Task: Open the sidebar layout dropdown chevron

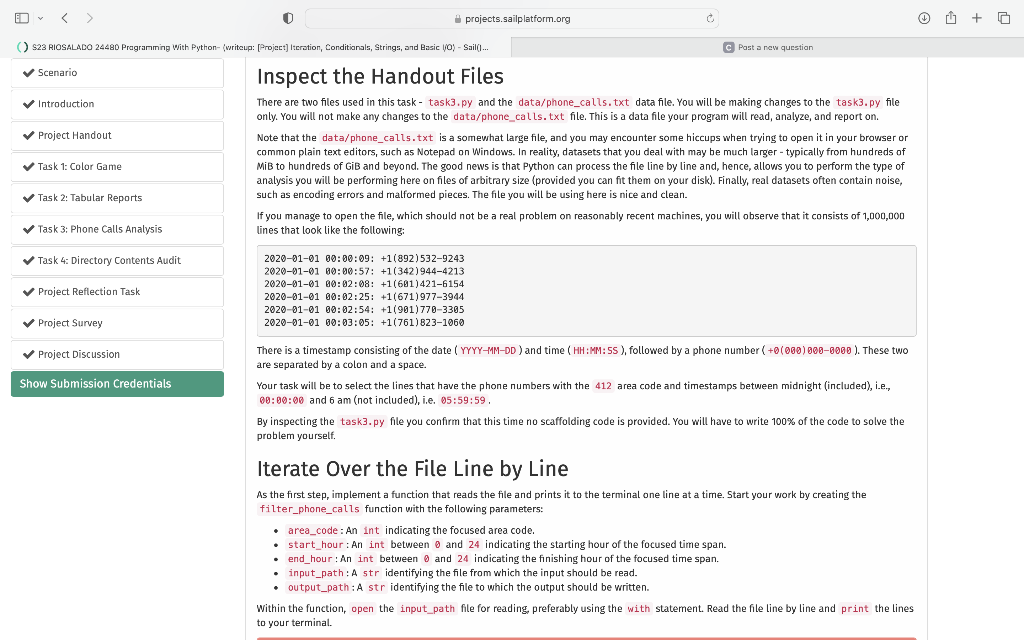Action: click(x=41, y=17)
